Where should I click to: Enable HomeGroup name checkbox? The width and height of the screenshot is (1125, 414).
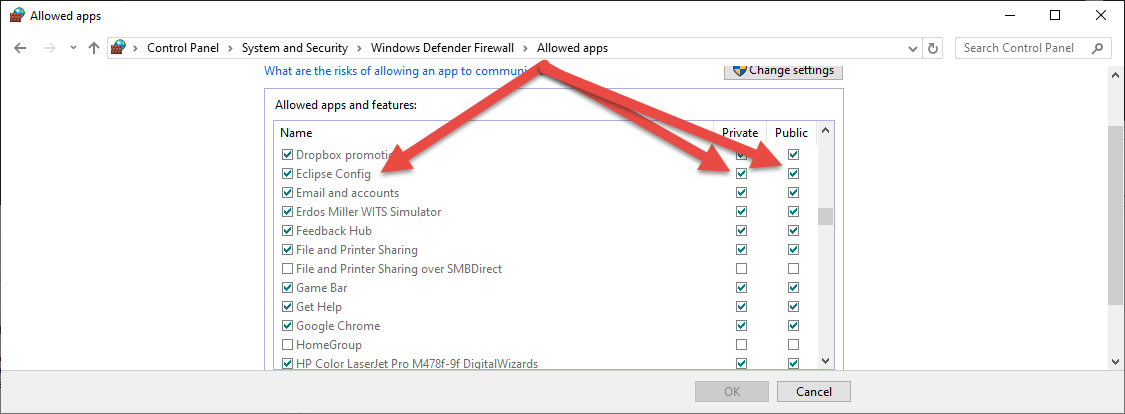(288, 345)
